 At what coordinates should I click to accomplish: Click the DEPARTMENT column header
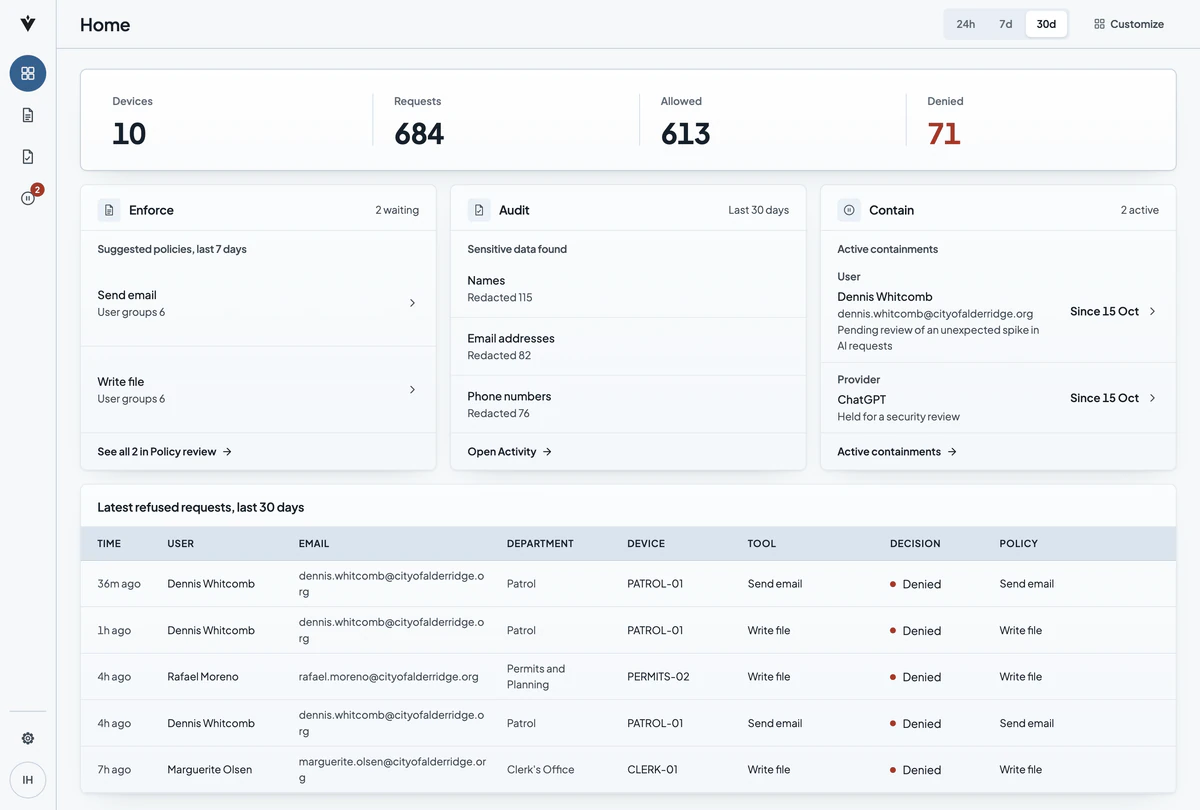coord(540,544)
